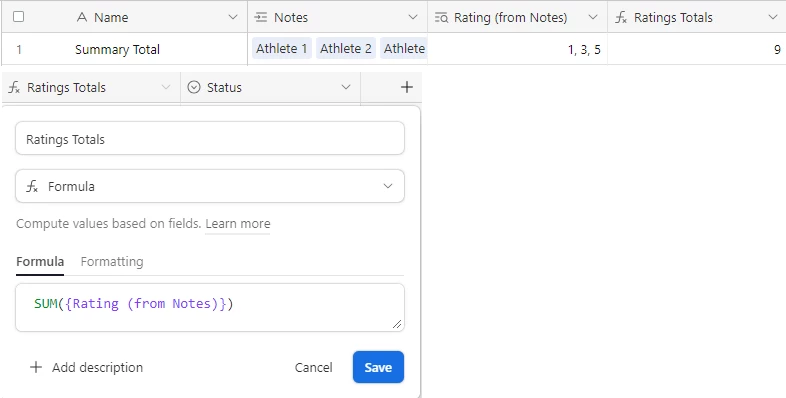Screen dimensions: 786x398
Task: Click the formula editor resize handle
Action: (397, 324)
